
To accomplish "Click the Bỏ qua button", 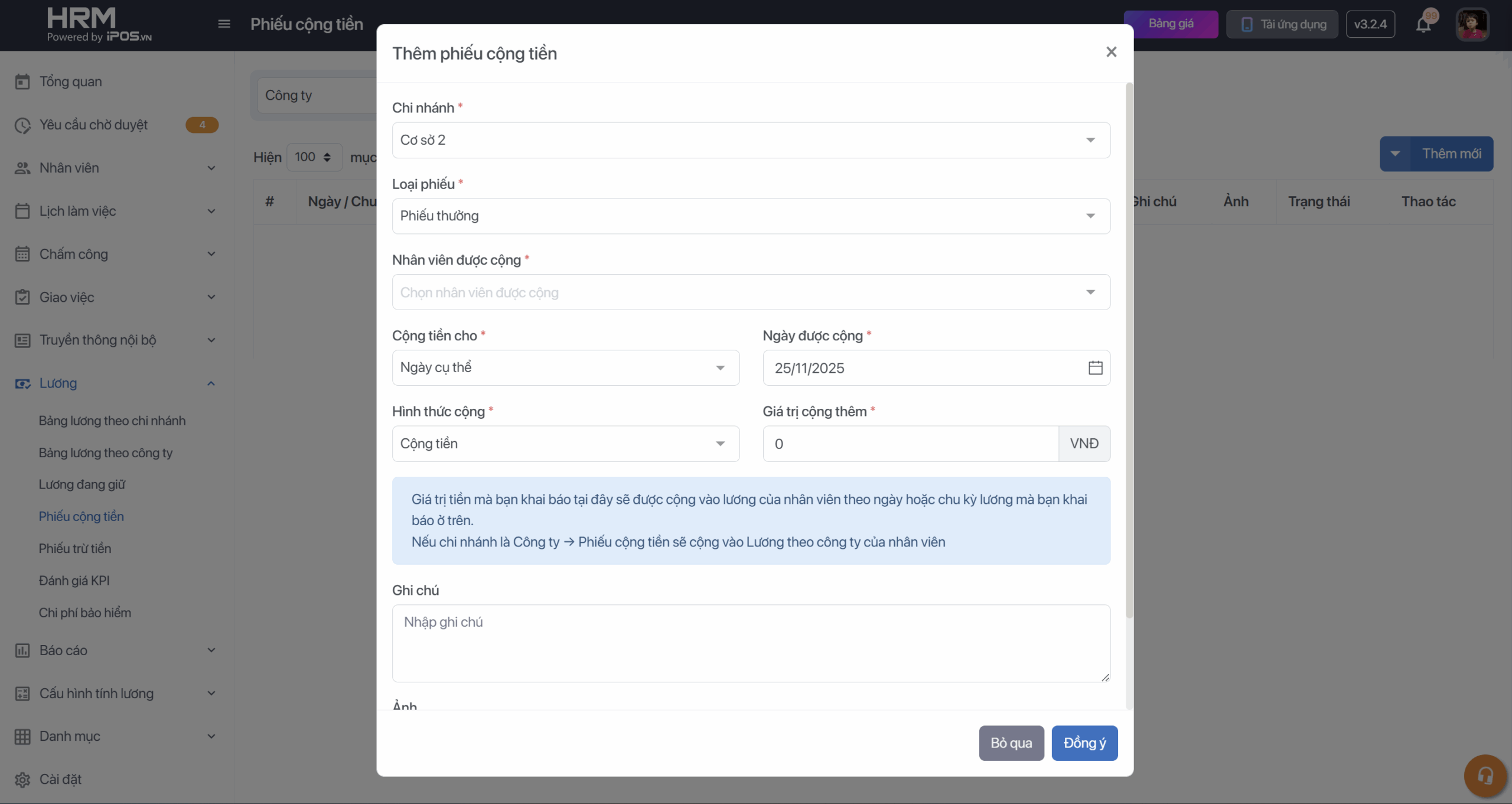I will coord(1011,743).
